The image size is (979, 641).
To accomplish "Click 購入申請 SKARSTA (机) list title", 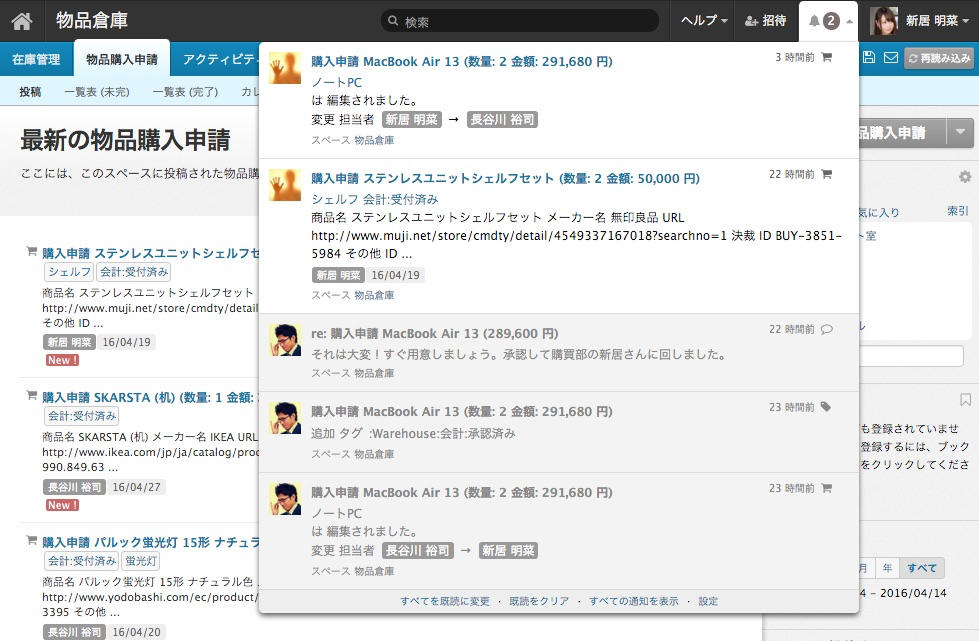I will (150, 397).
